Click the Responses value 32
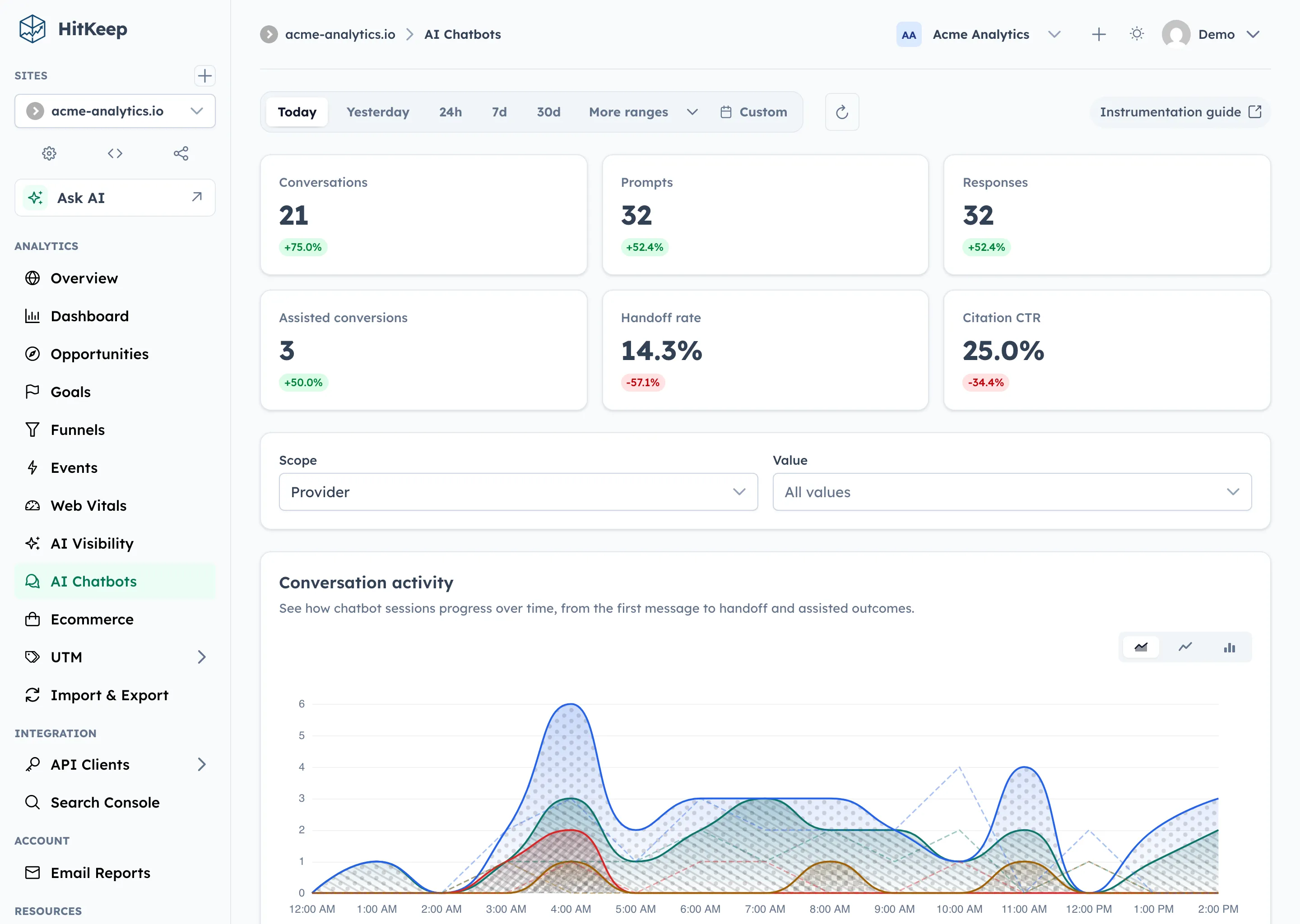This screenshot has height=924, width=1300. pos(978,216)
